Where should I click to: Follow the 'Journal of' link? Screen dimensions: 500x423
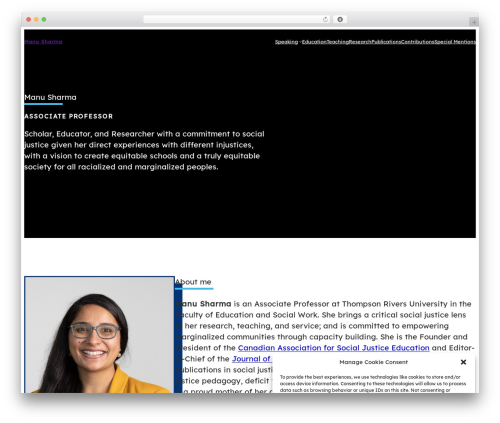(252, 359)
